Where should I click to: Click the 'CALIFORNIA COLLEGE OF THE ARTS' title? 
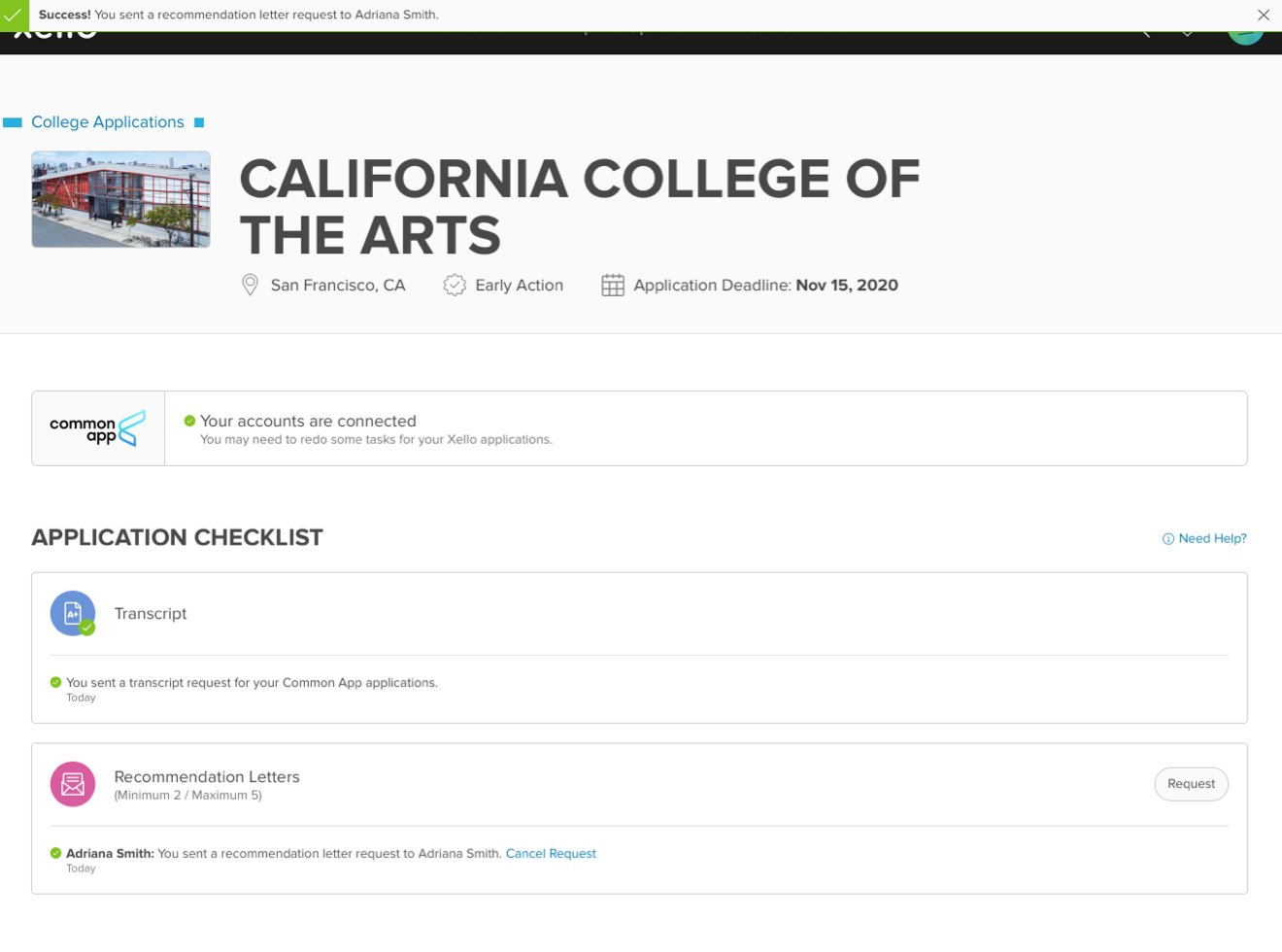(580, 207)
